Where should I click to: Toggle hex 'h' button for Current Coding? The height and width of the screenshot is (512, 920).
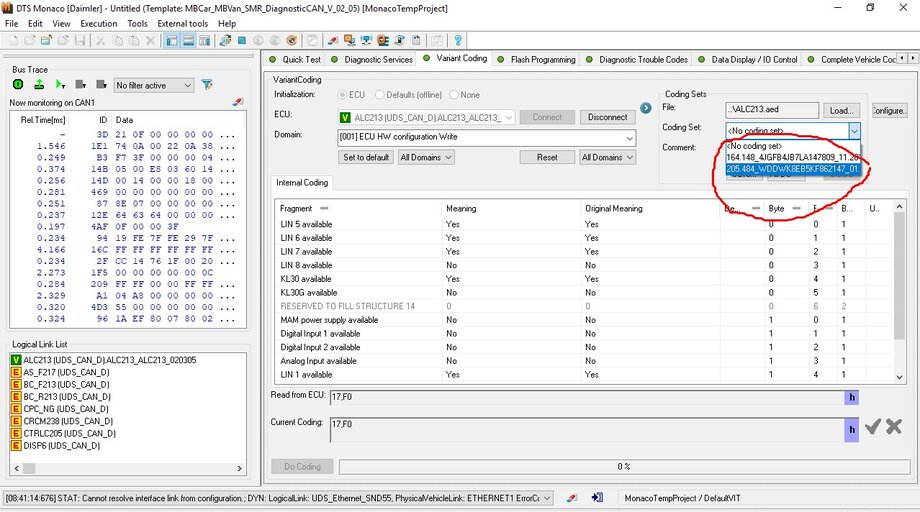[852, 430]
